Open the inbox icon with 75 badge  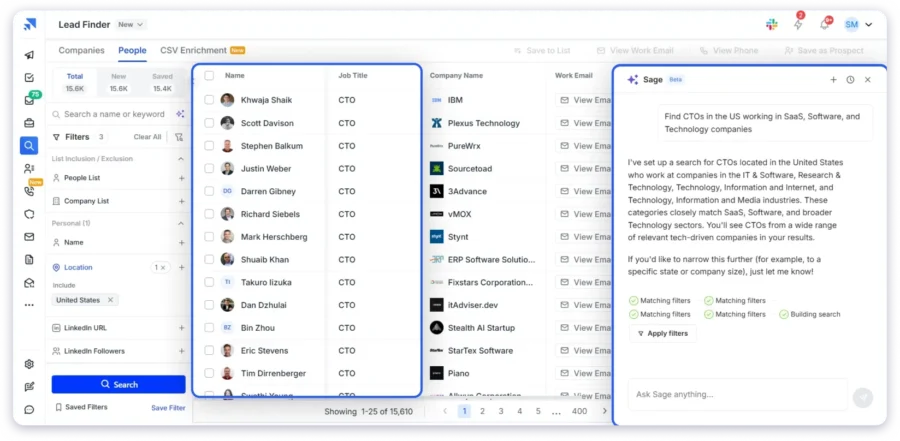pyautogui.click(x=29, y=100)
